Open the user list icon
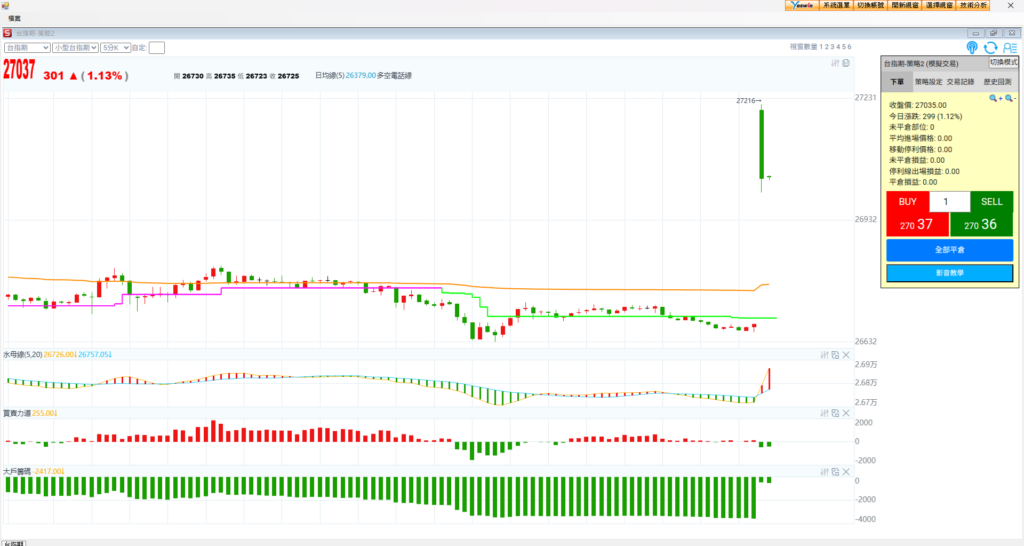The width and height of the screenshot is (1024, 546). pos(1009,47)
